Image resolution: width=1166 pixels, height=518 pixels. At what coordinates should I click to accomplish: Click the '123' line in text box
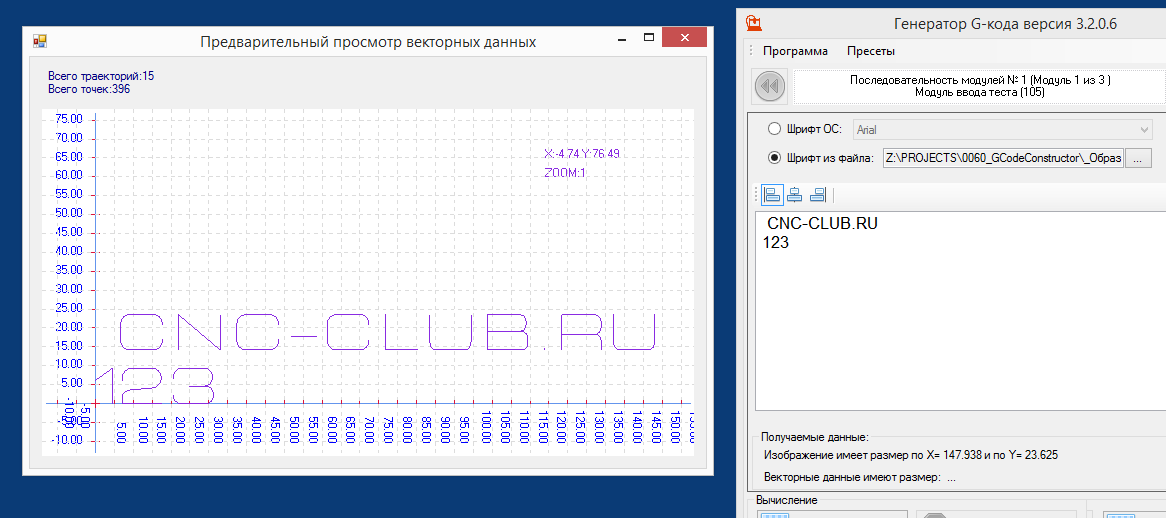point(776,242)
